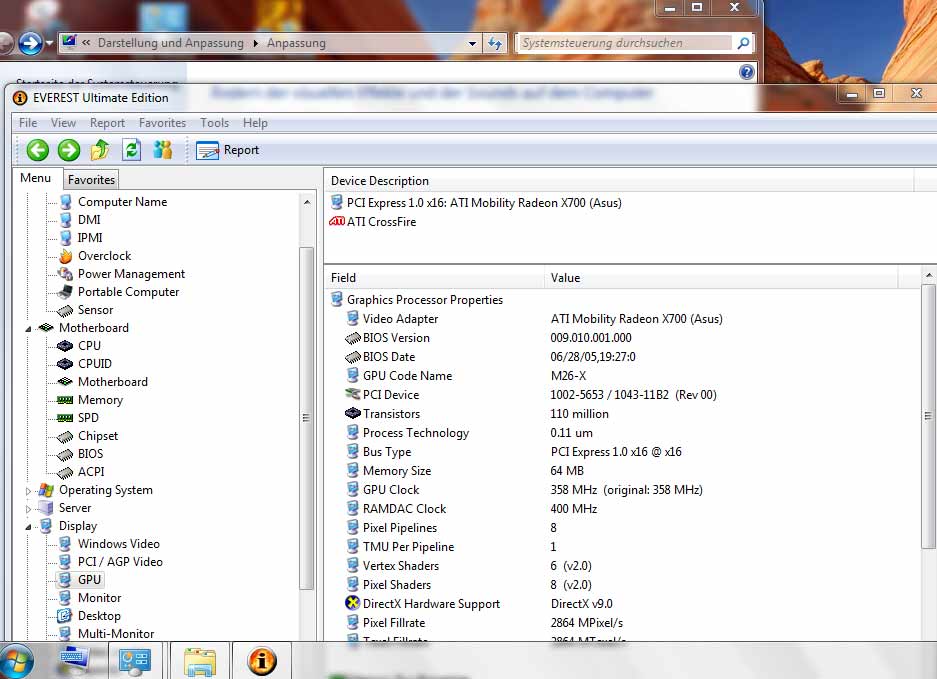Viewport: 937px width, 679px height.
Task: Select the CPUID tree item
Action: coord(95,363)
